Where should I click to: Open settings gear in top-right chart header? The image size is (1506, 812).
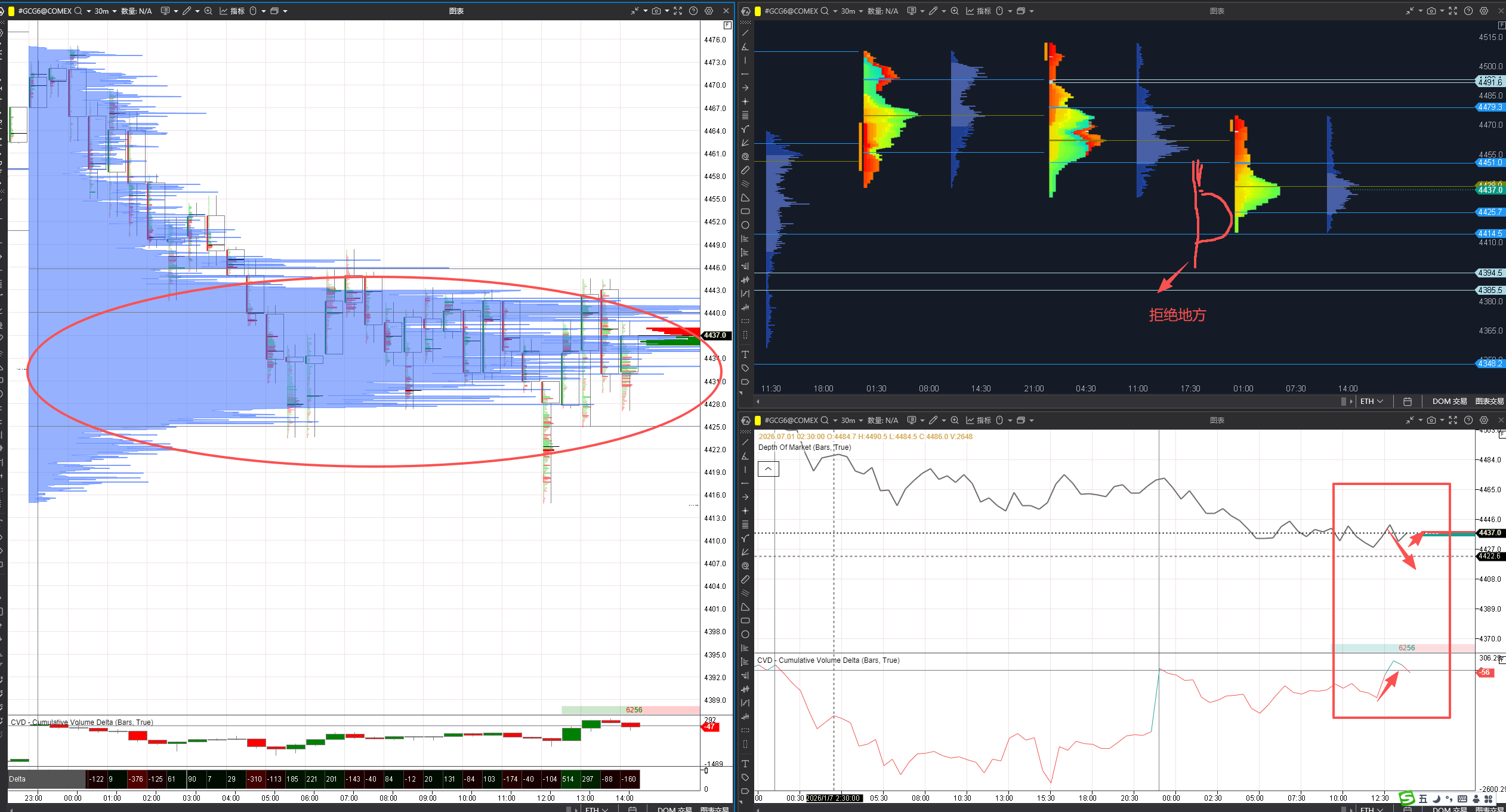(1484, 11)
